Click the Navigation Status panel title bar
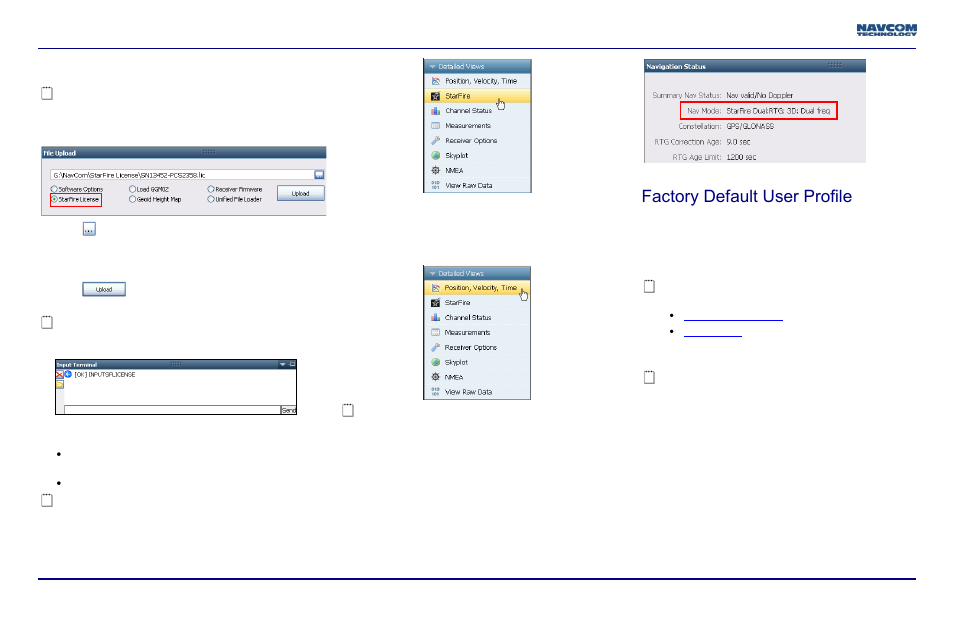The width and height of the screenshot is (954, 618). (755, 66)
